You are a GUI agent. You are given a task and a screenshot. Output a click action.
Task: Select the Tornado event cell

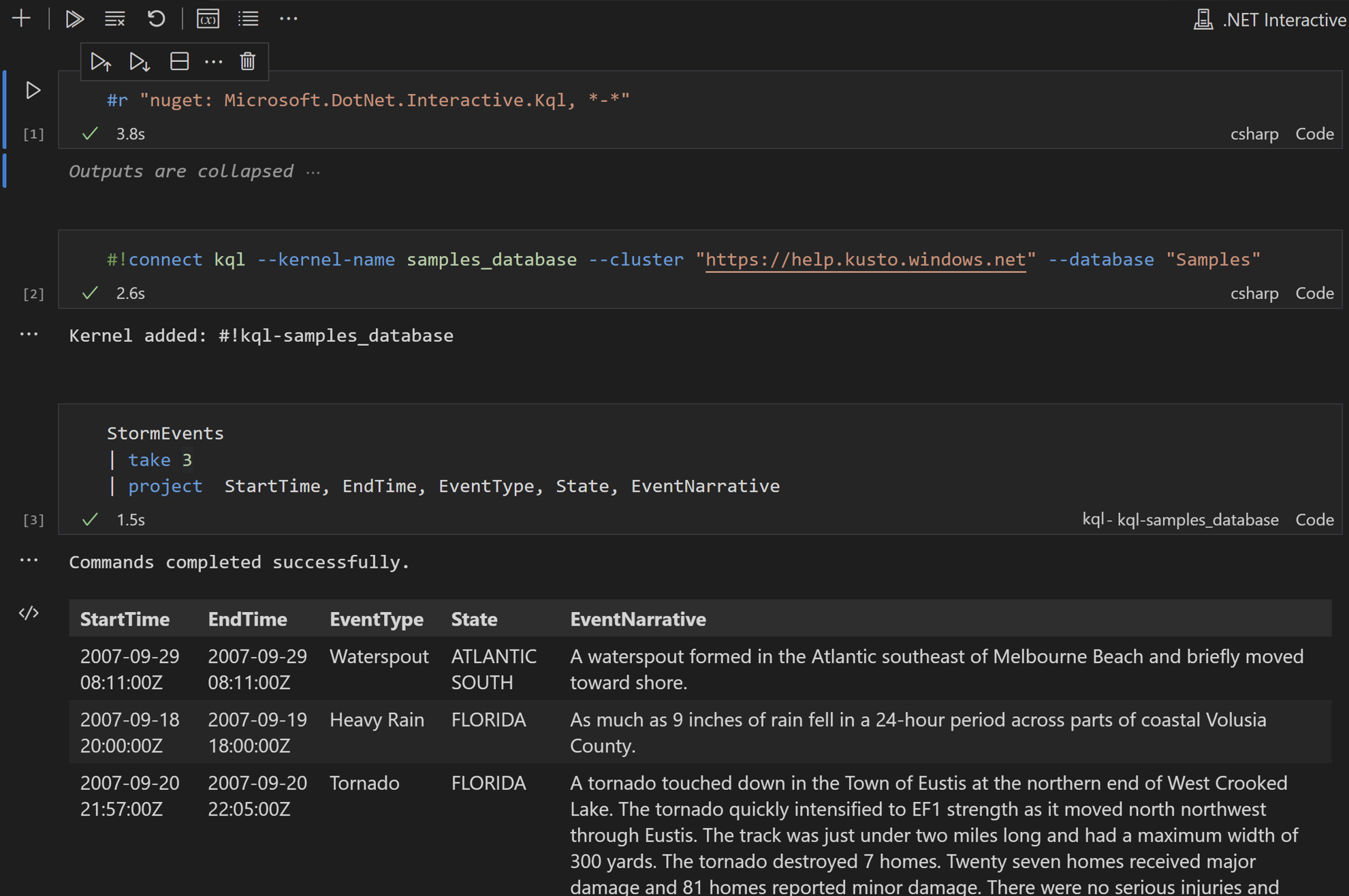point(364,783)
